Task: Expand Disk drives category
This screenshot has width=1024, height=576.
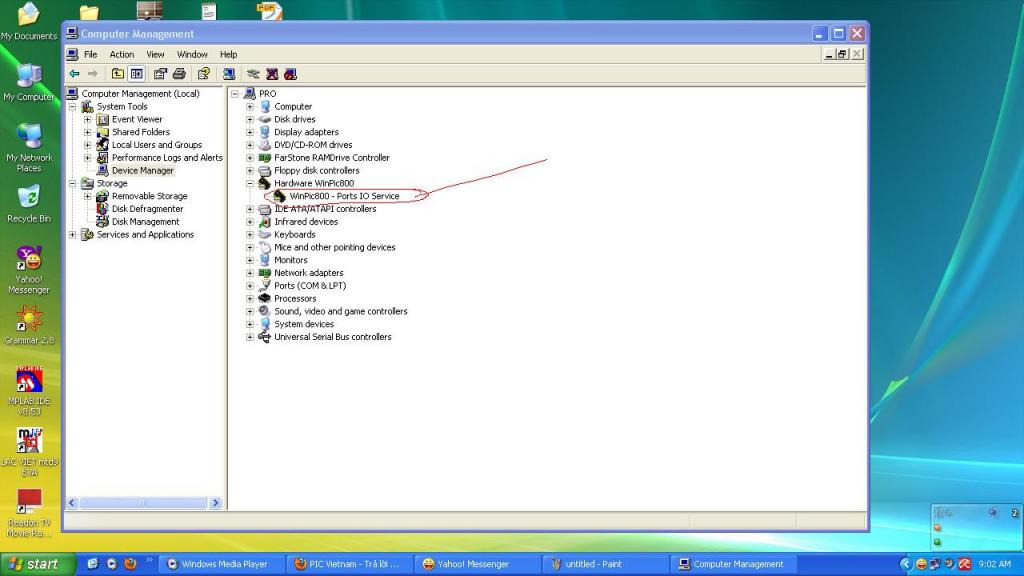Action: point(249,120)
